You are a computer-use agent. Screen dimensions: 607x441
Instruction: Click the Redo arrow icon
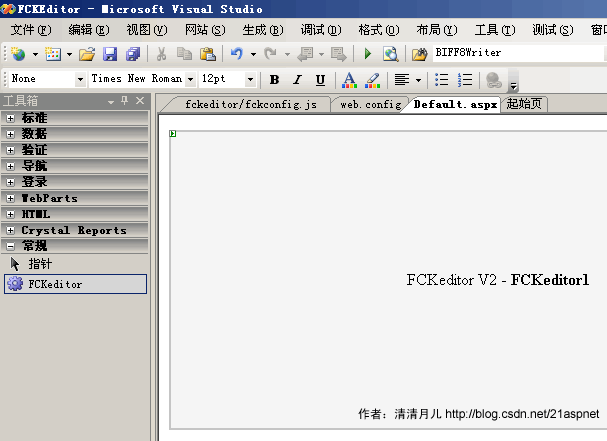coord(271,53)
